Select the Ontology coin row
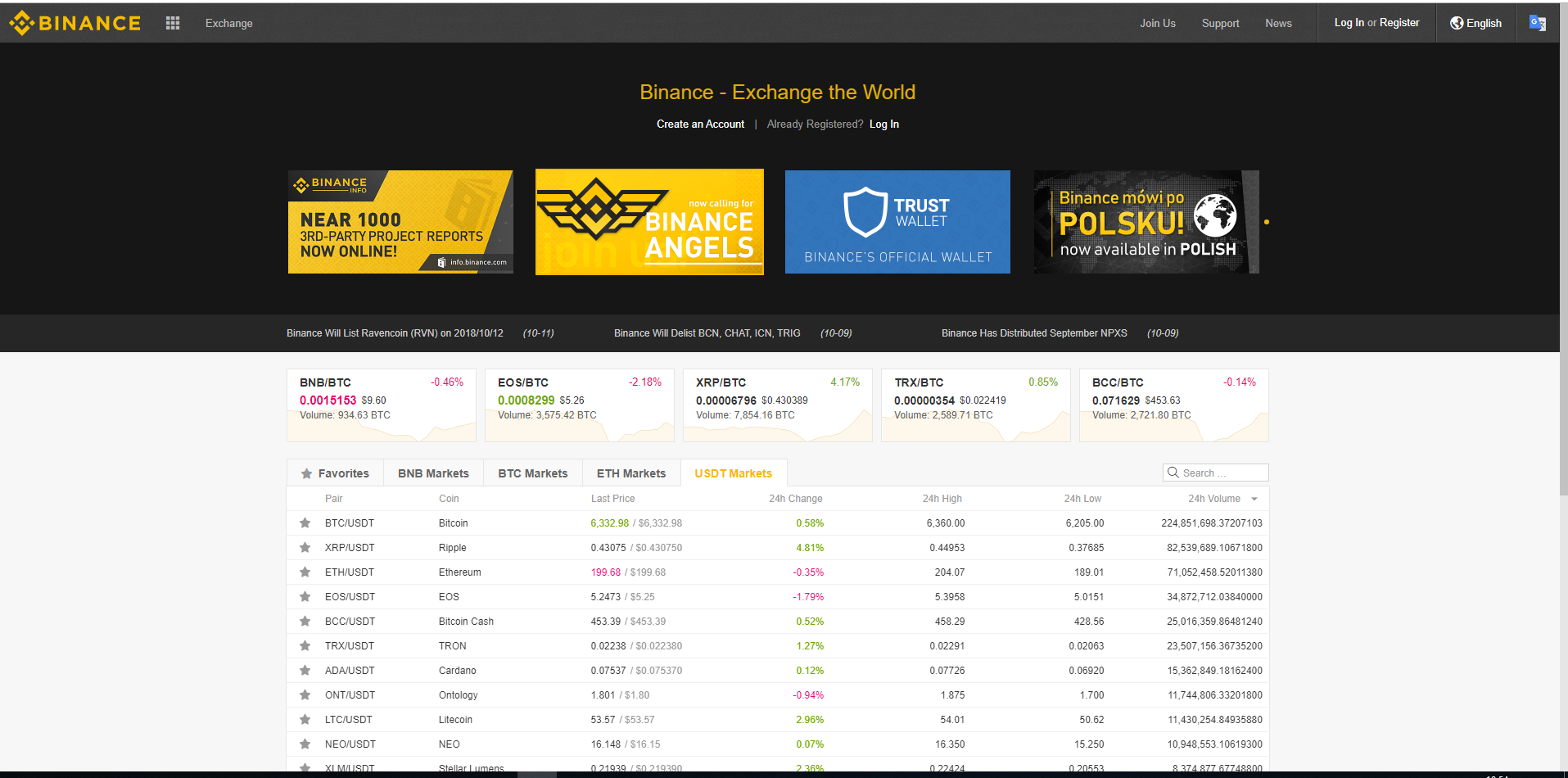 pyautogui.click(x=778, y=695)
